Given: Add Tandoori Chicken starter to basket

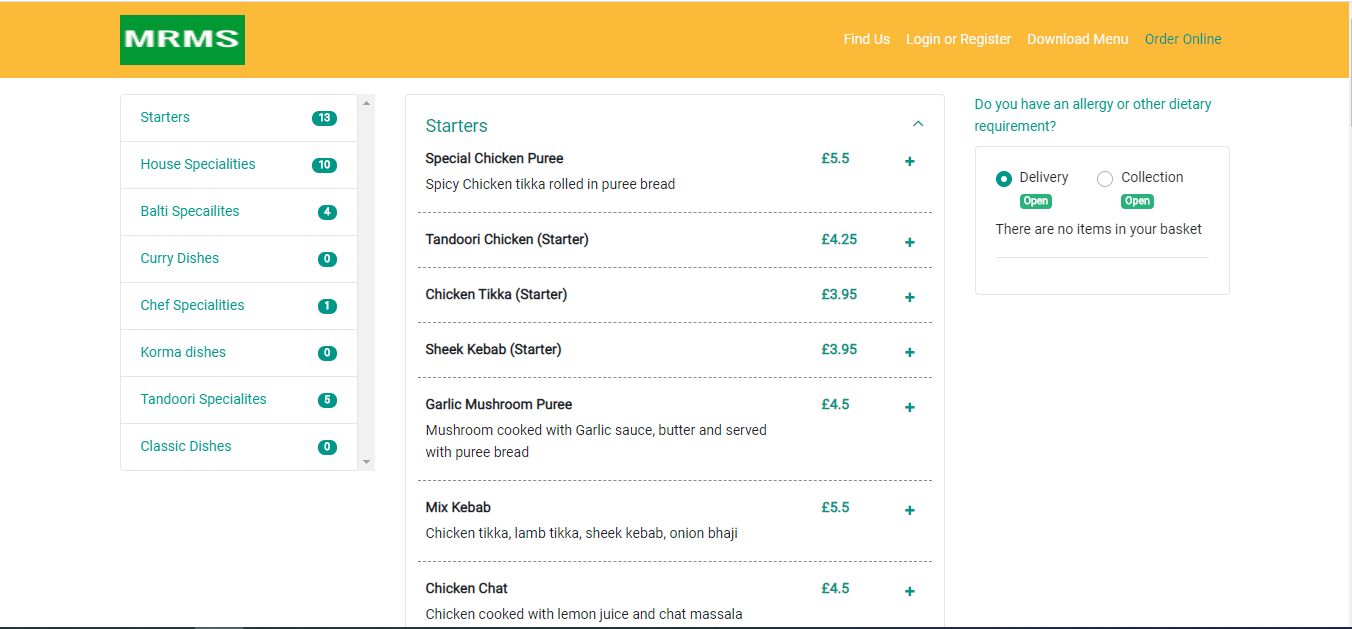Looking at the screenshot, I should click(x=909, y=242).
